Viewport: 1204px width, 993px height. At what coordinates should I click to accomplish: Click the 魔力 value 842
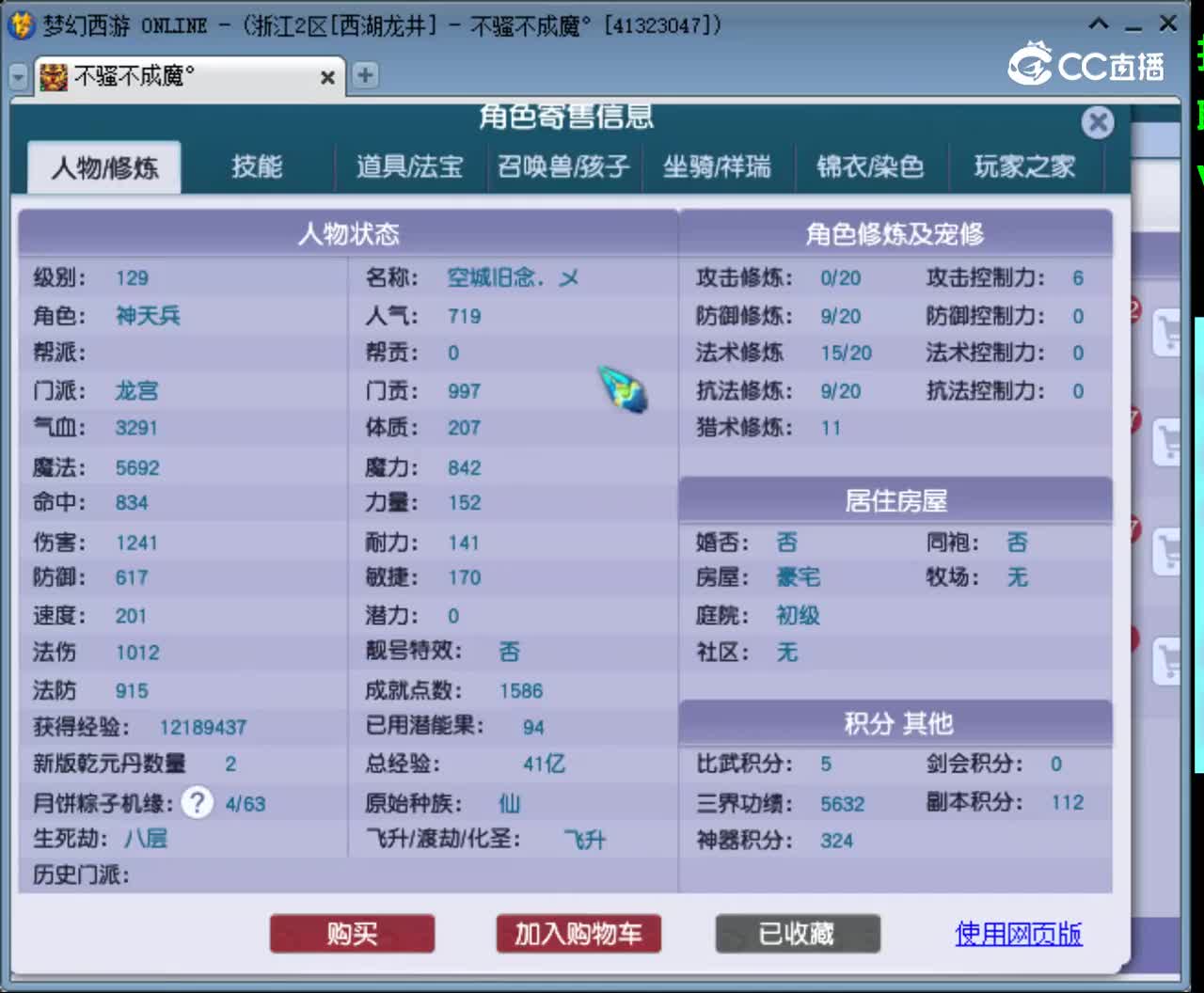click(464, 467)
